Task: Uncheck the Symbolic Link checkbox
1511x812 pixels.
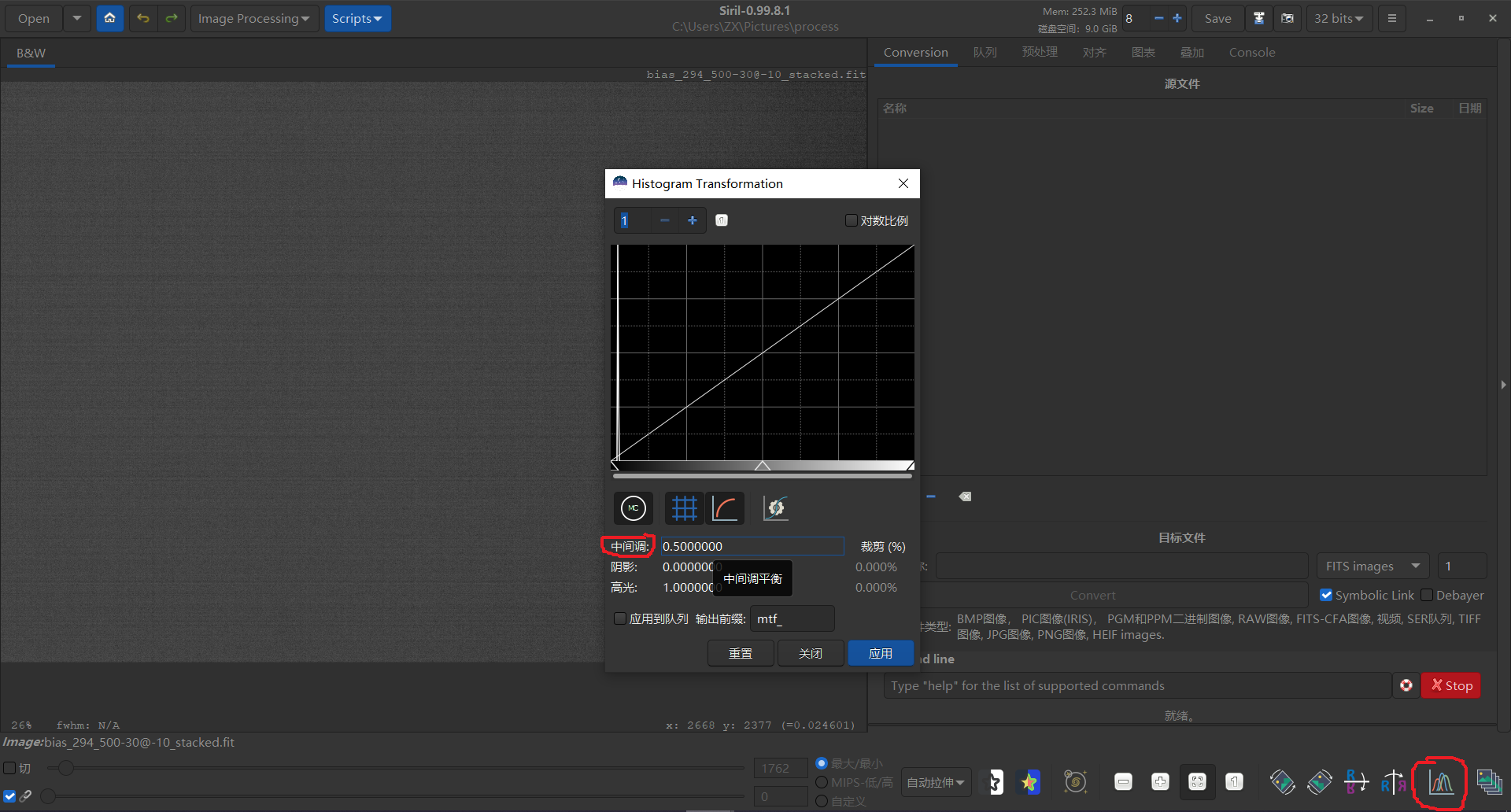Action: [1326, 595]
